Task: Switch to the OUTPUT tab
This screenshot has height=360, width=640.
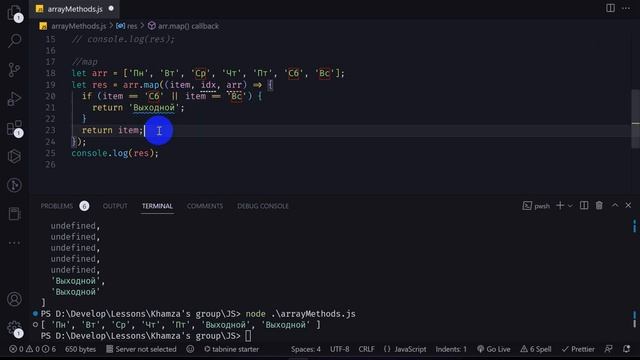Action: 115,206
